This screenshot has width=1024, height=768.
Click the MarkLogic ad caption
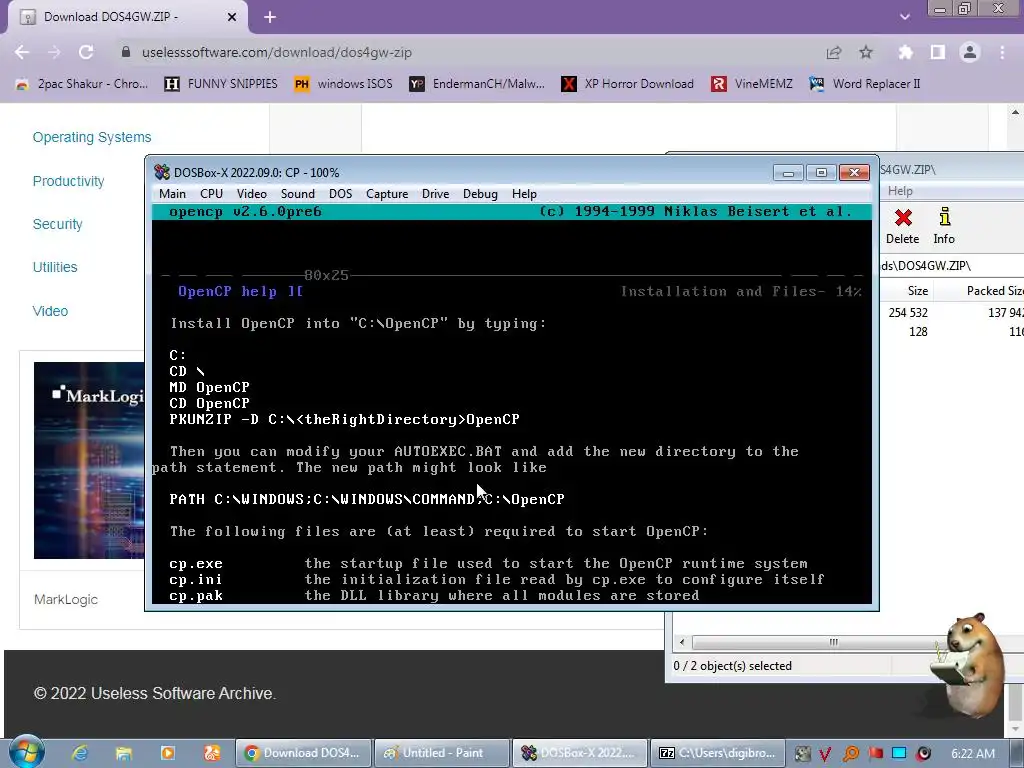[66, 600]
